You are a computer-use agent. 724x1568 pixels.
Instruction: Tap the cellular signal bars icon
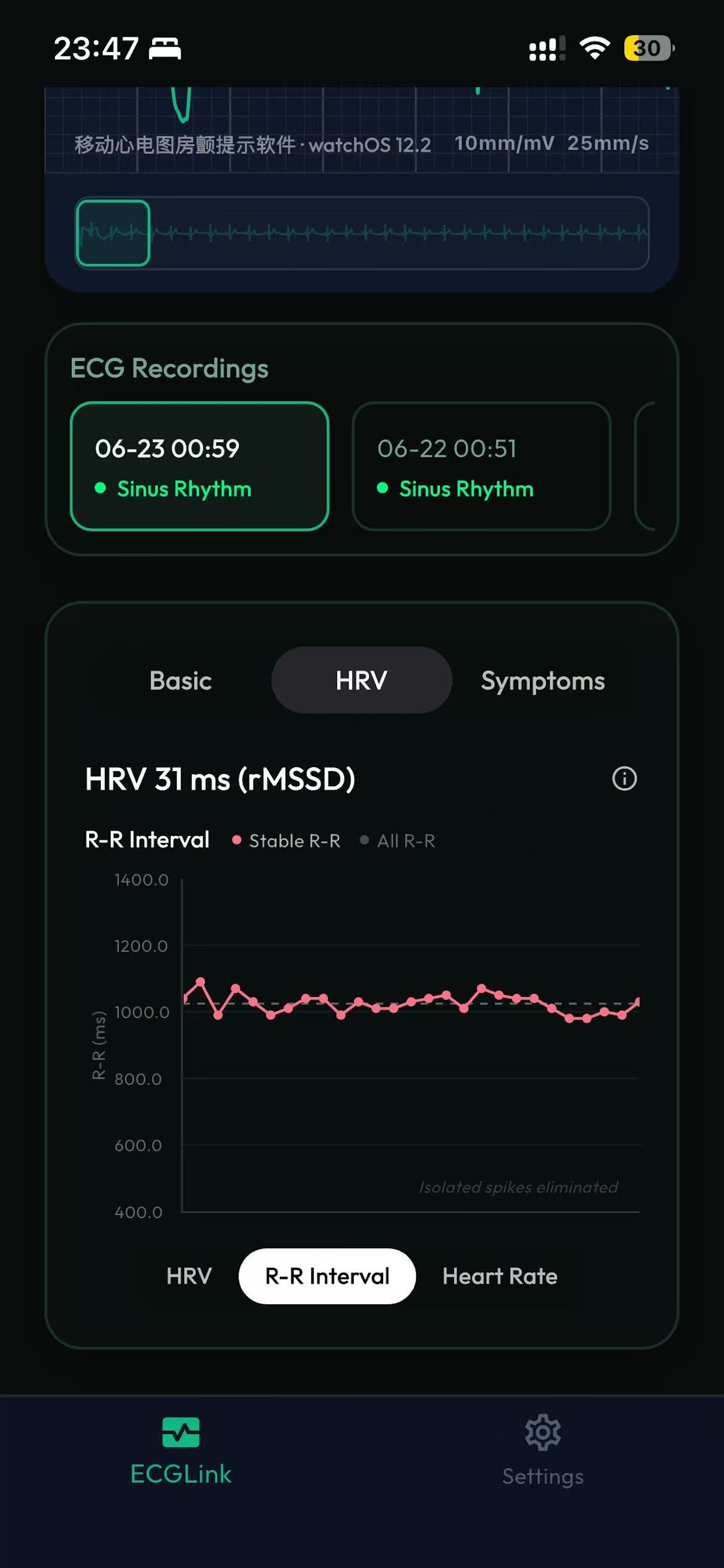pyautogui.click(x=547, y=48)
